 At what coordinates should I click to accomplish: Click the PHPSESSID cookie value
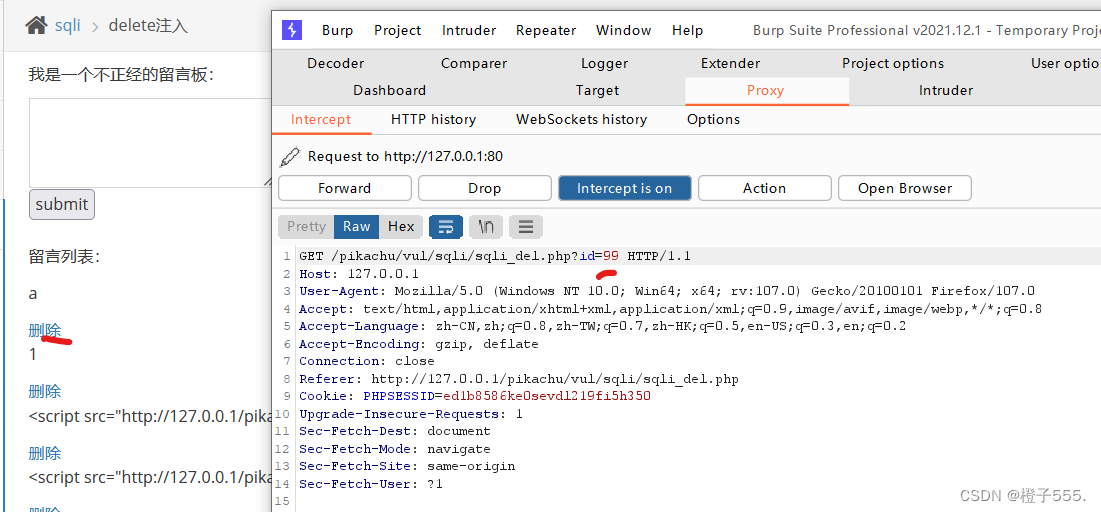tap(547, 396)
